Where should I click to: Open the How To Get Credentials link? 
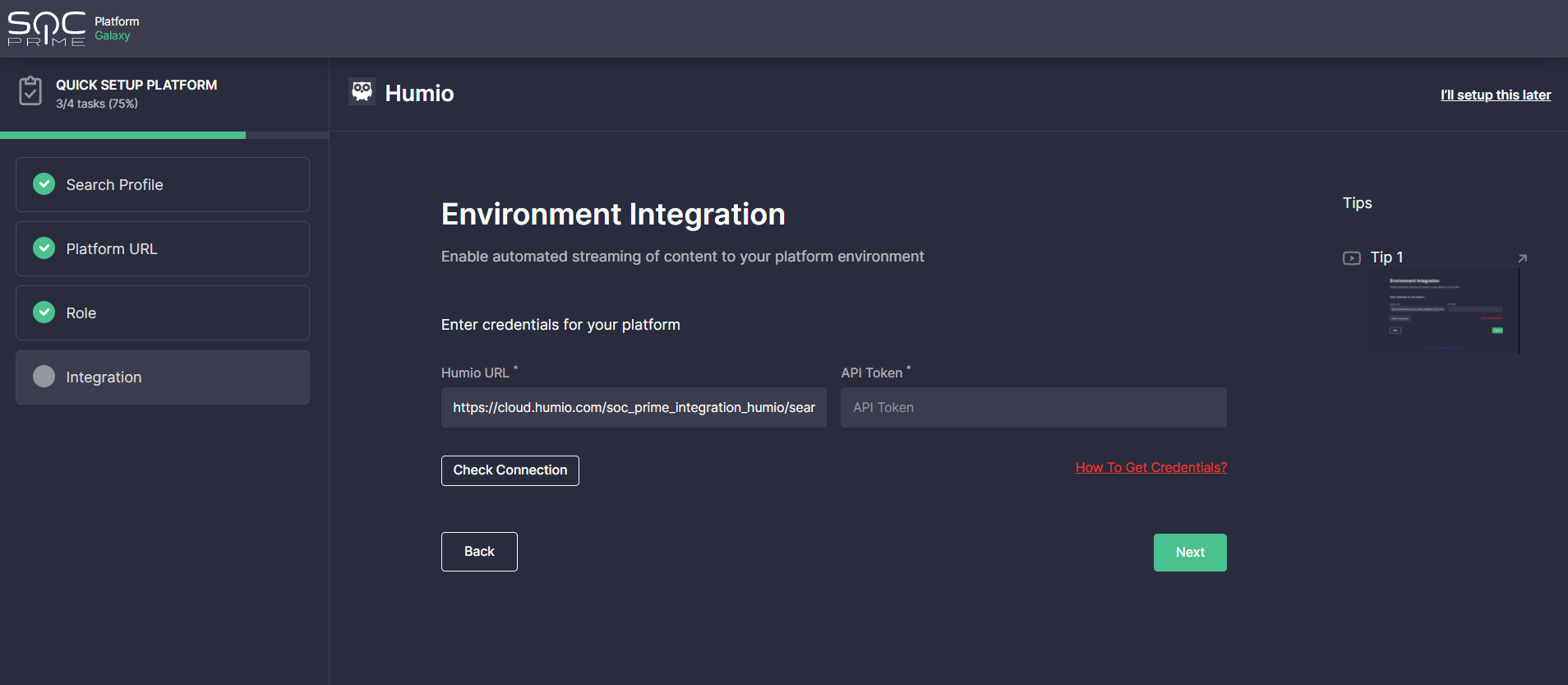[x=1151, y=468]
